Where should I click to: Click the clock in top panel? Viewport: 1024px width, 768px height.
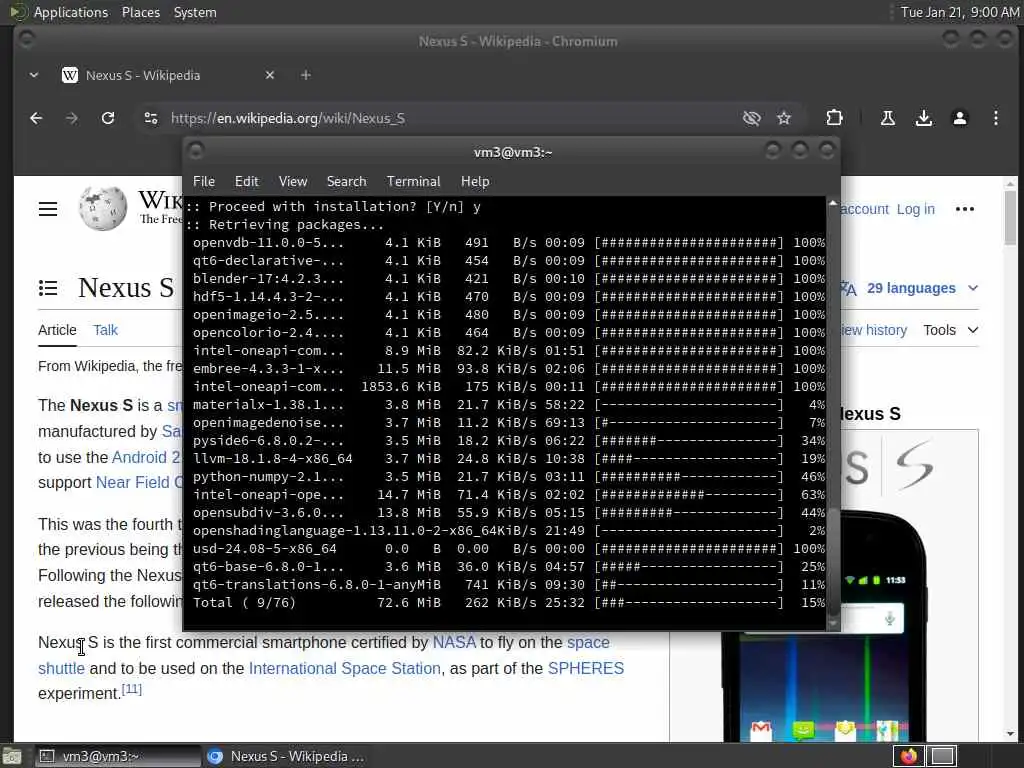coord(959,12)
